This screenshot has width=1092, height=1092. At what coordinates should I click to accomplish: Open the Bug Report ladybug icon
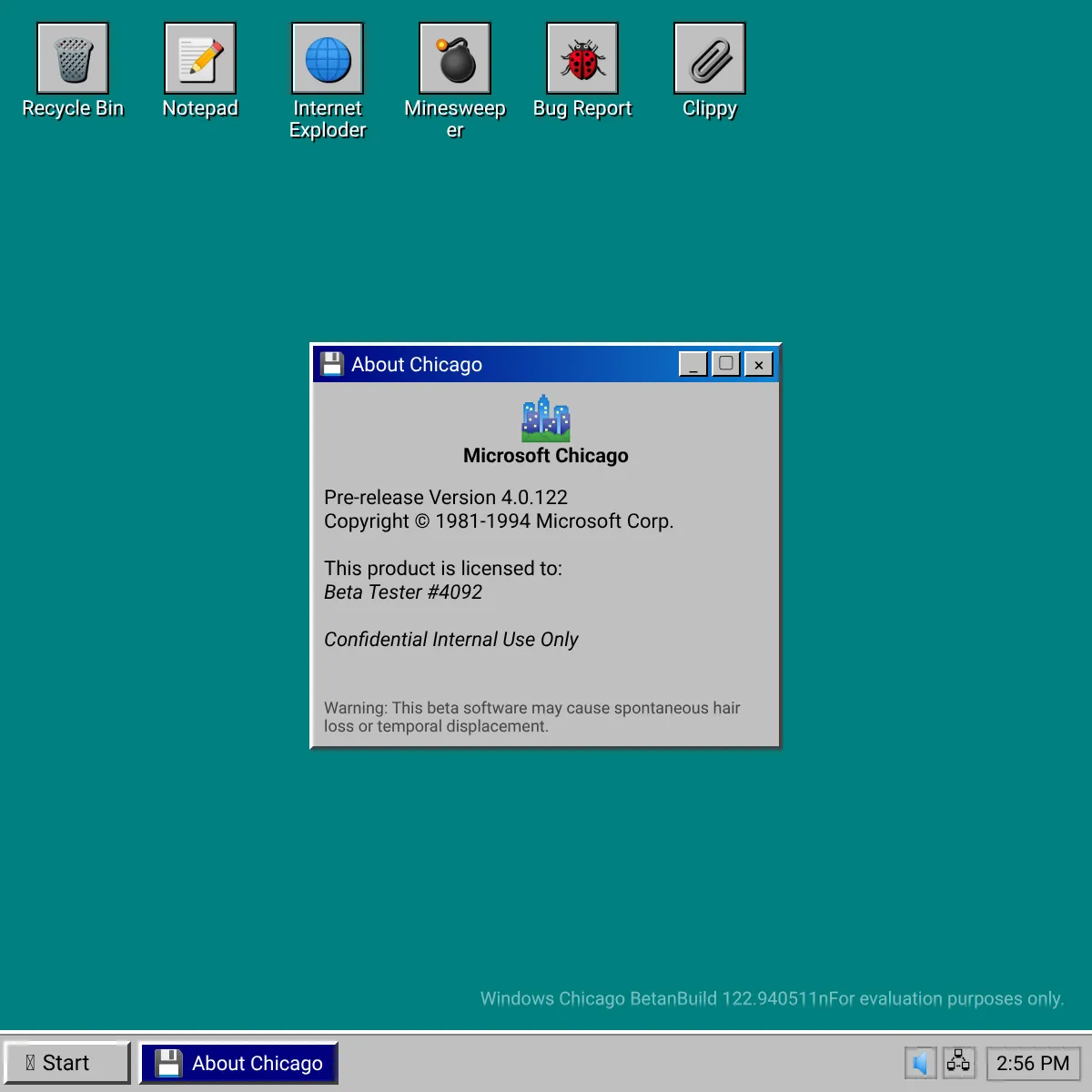pyautogui.click(x=582, y=58)
